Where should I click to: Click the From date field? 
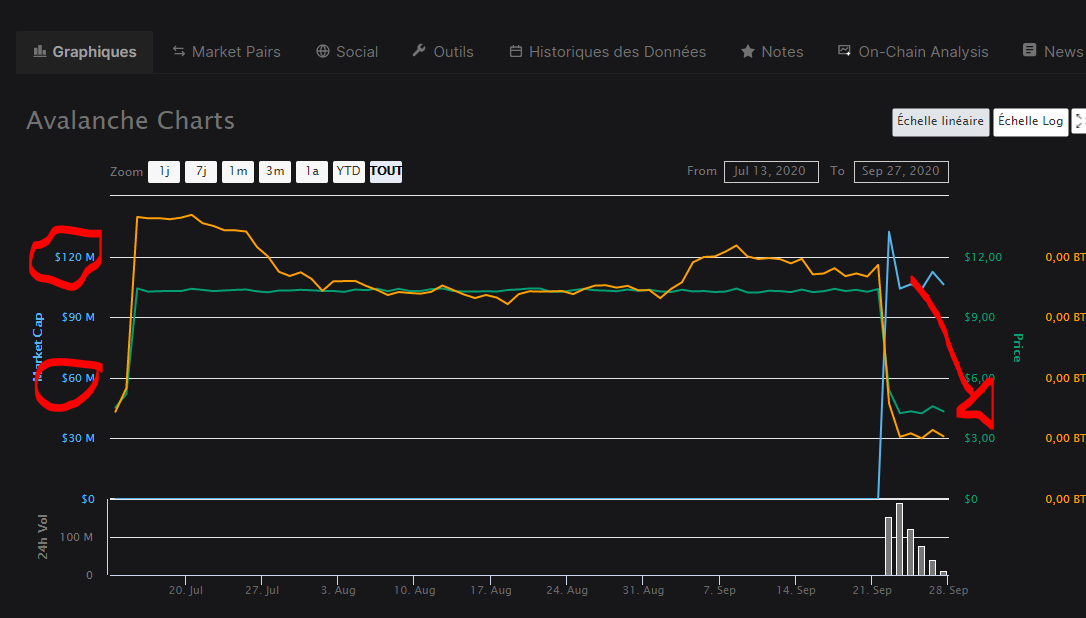click(771, 172)
